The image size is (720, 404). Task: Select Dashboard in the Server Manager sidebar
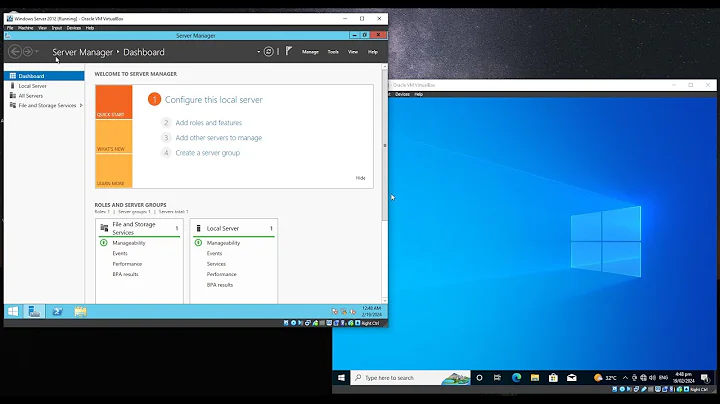[44, 76]
